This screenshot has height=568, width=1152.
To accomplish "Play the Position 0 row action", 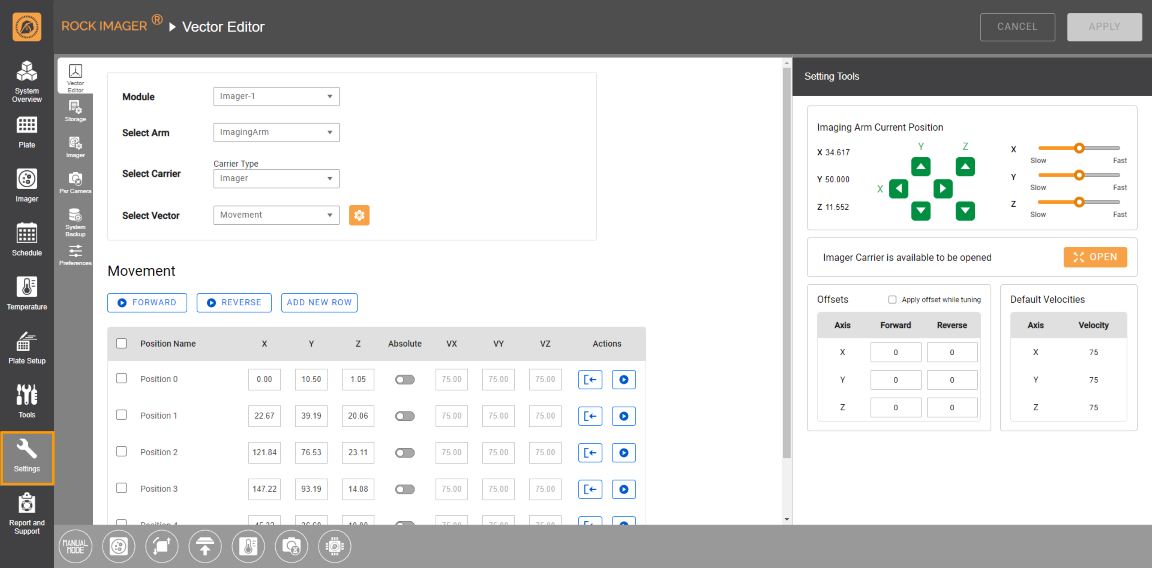I will [623, 380].
